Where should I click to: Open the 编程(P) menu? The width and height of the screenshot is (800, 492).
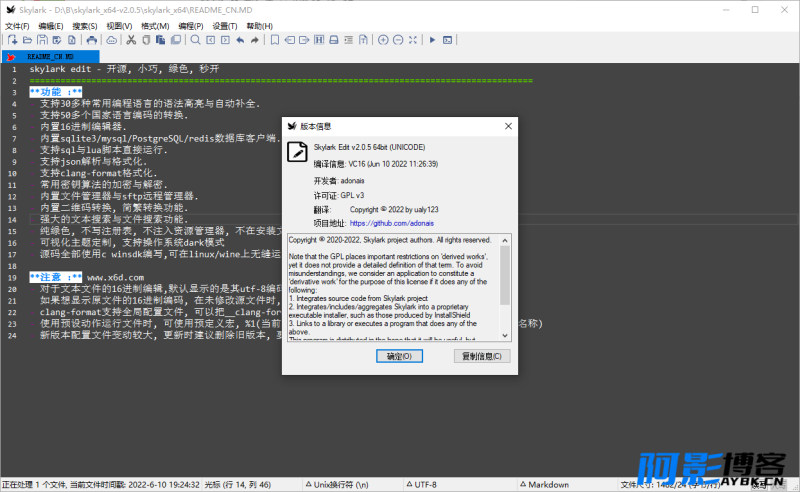click(x=191, y=26)
